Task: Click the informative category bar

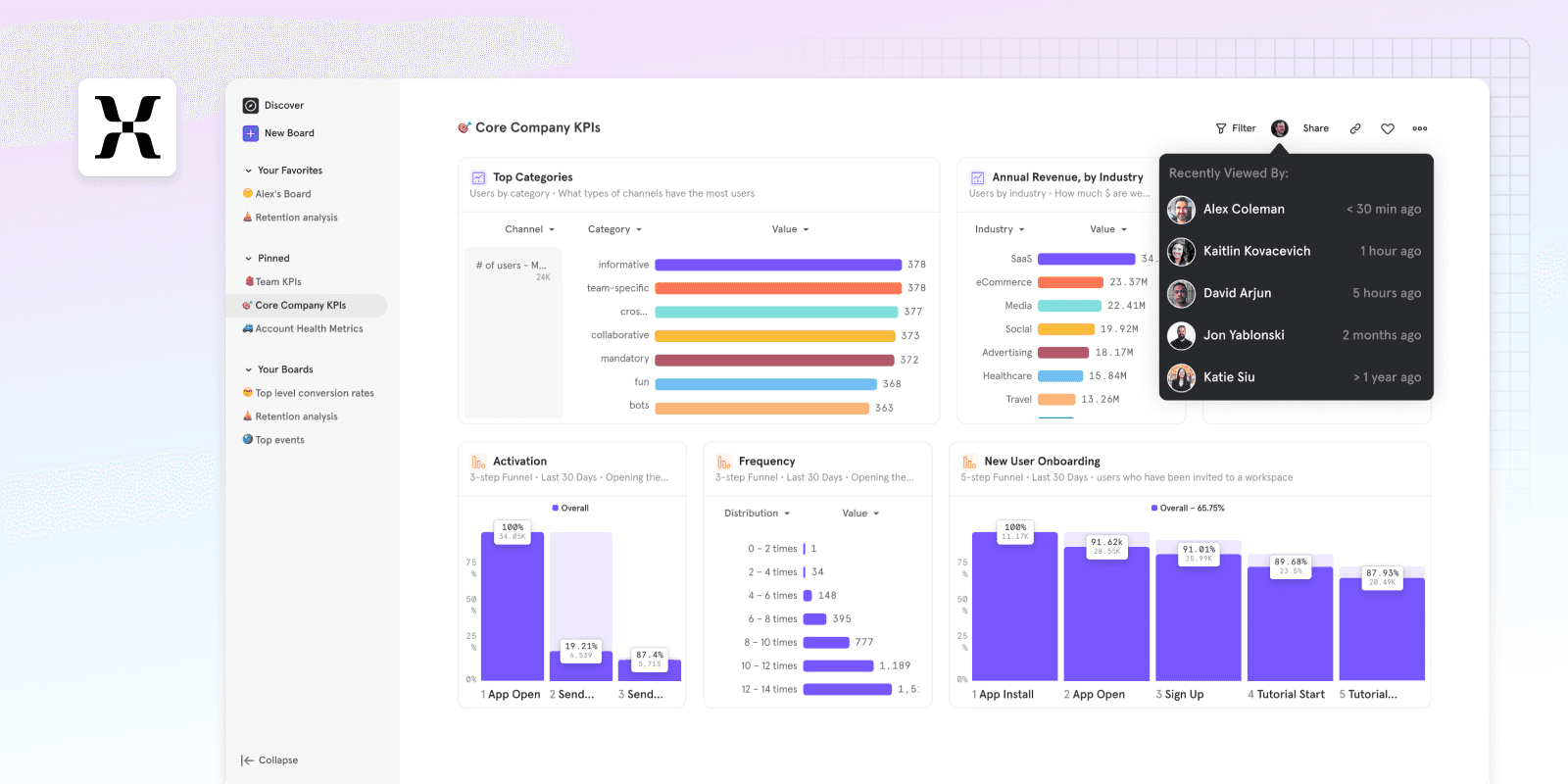Action: [778, 265]
